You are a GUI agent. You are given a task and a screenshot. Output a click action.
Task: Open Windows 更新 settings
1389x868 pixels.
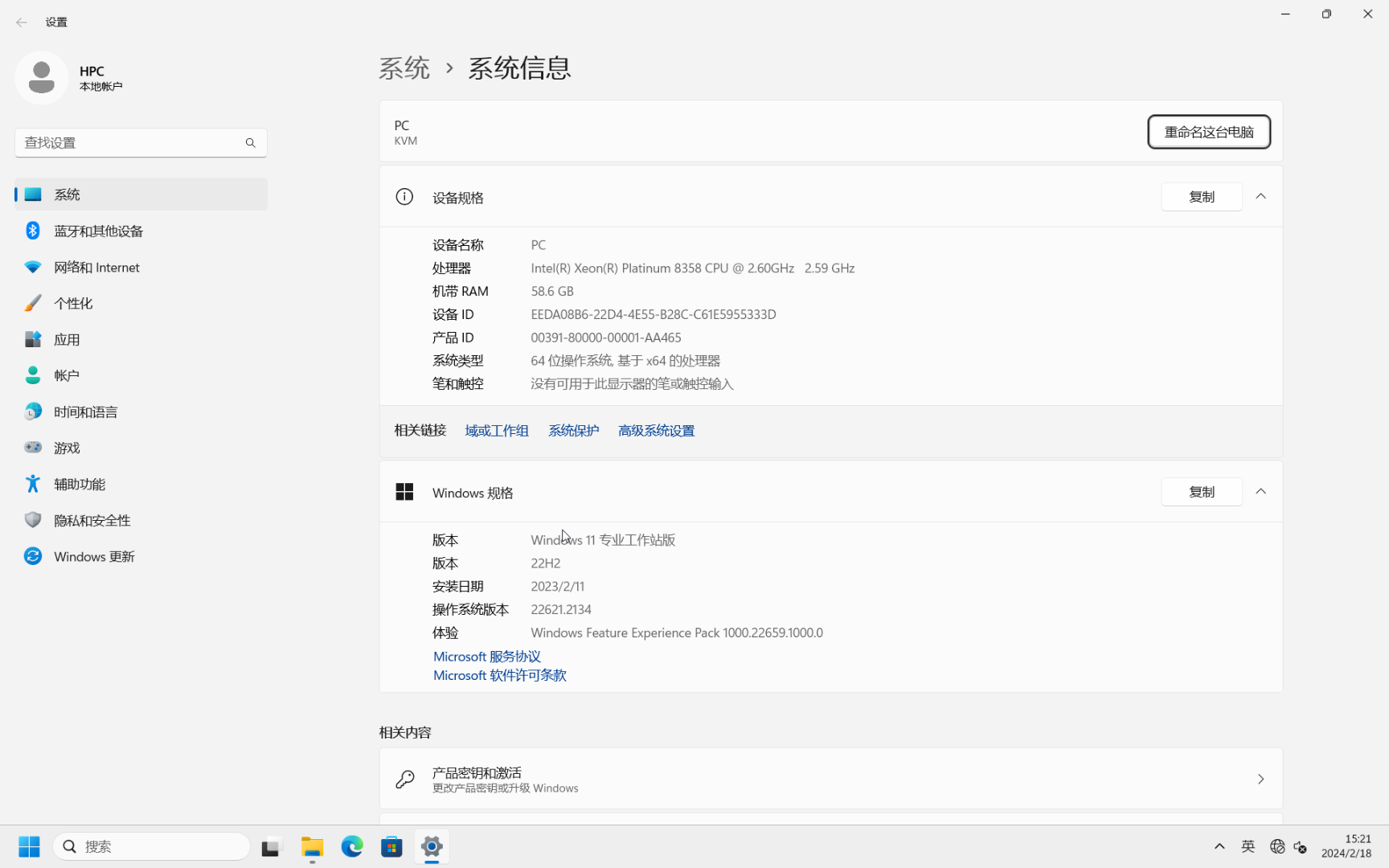tap(141, 556)
